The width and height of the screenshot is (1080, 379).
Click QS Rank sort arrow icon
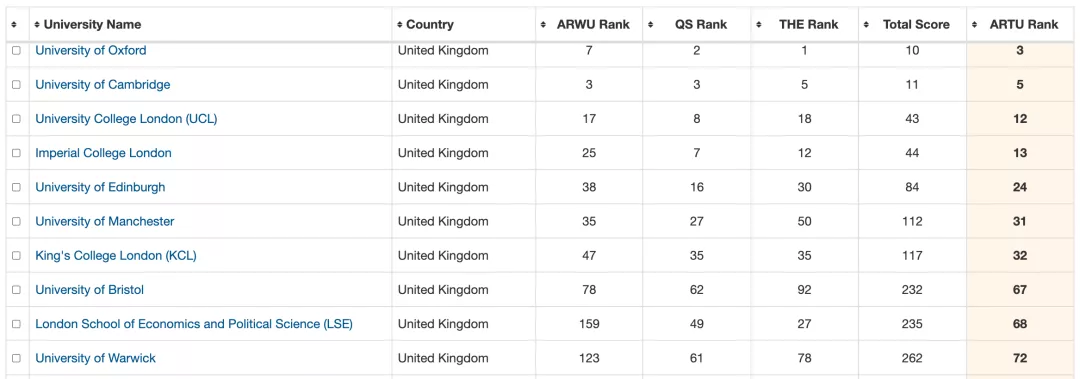(651, 25)
